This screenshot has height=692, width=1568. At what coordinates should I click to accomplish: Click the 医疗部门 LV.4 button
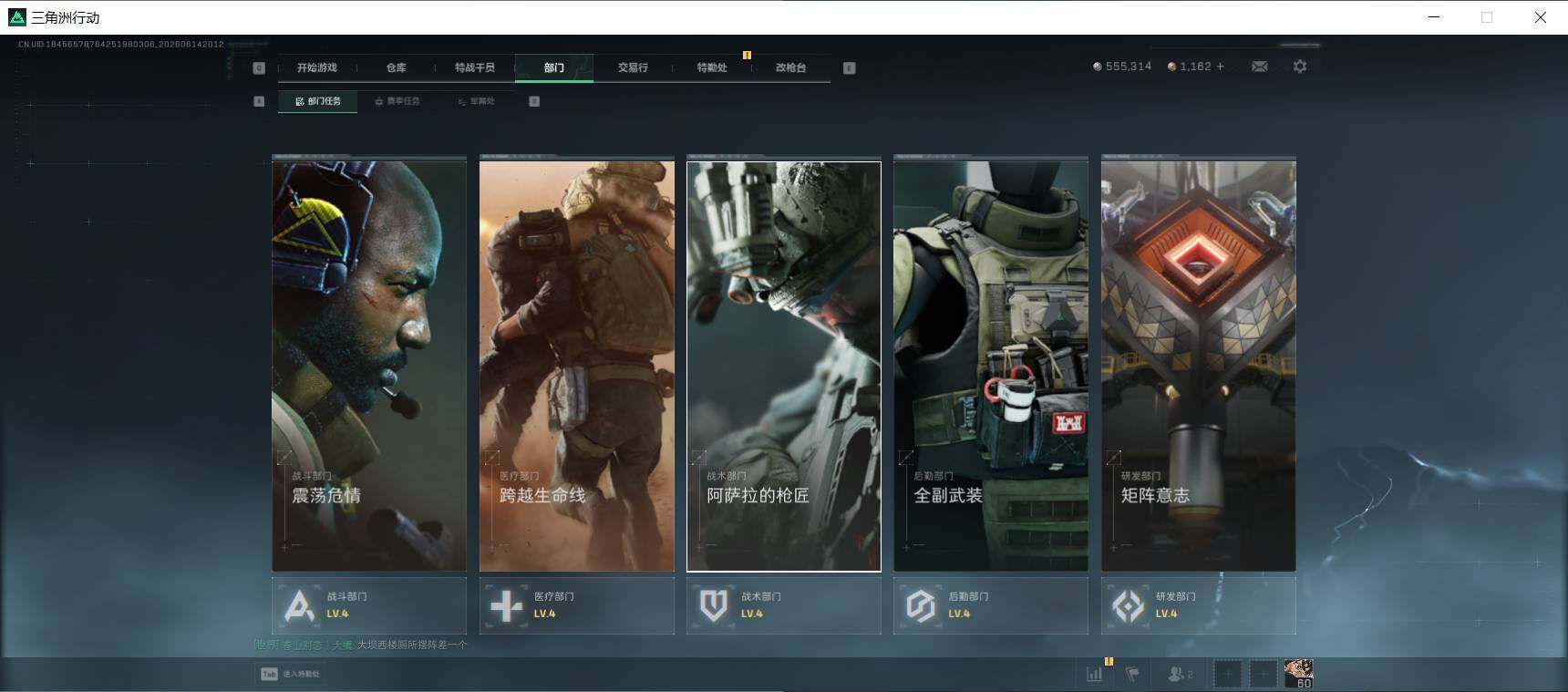pyautogui.click(x=577, y=605)
